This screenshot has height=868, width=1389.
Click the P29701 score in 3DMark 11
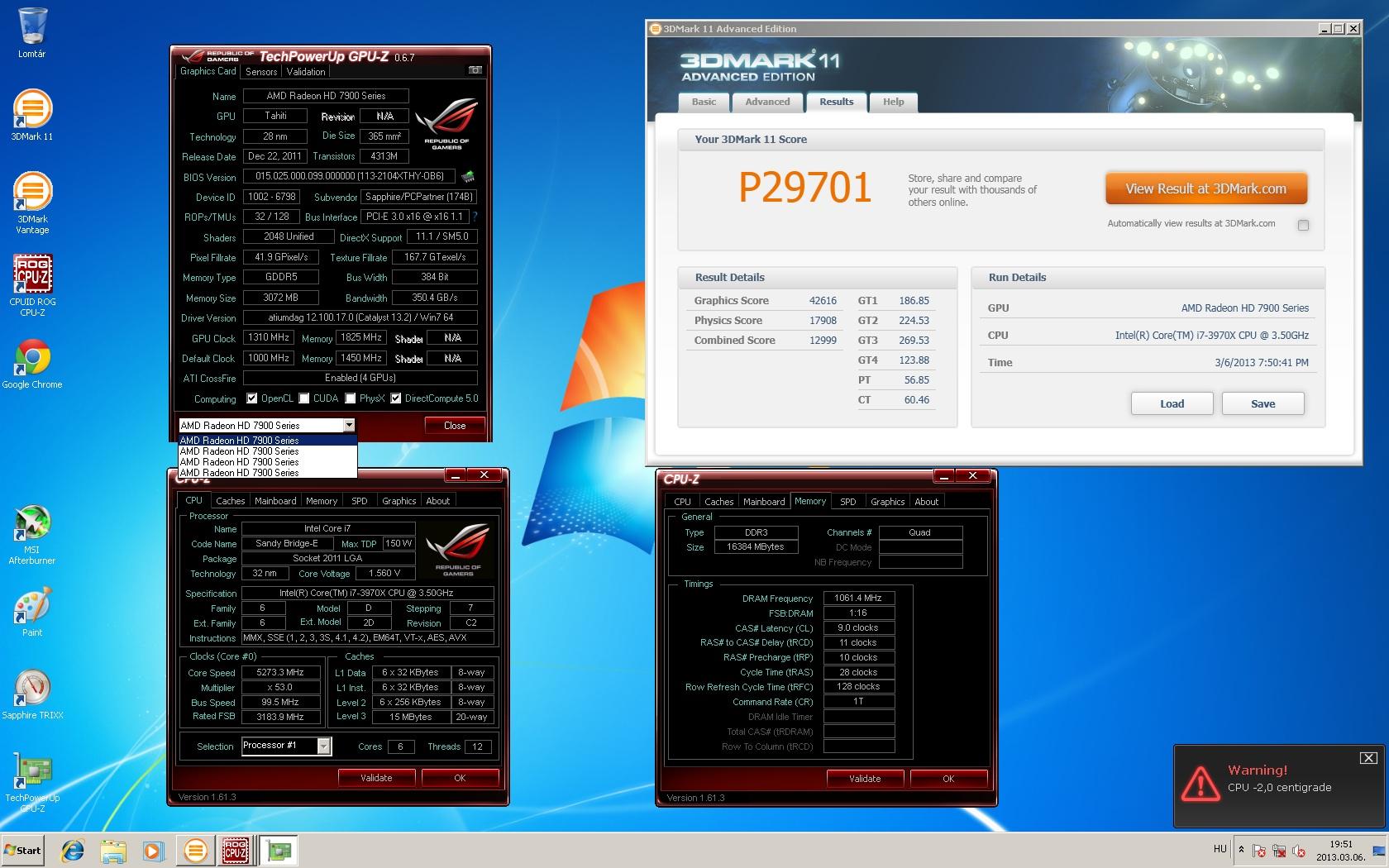pos(804,188)
